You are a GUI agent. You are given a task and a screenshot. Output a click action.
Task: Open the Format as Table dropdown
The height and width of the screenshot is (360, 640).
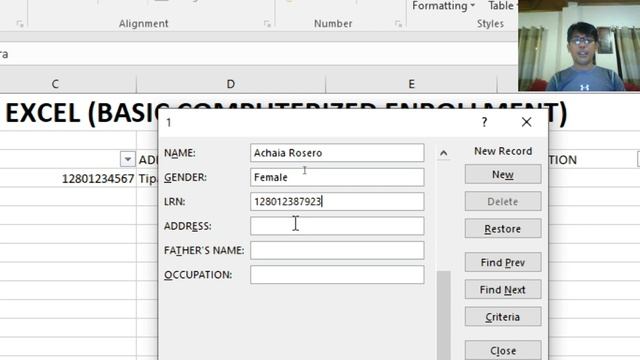click(502, 6)
